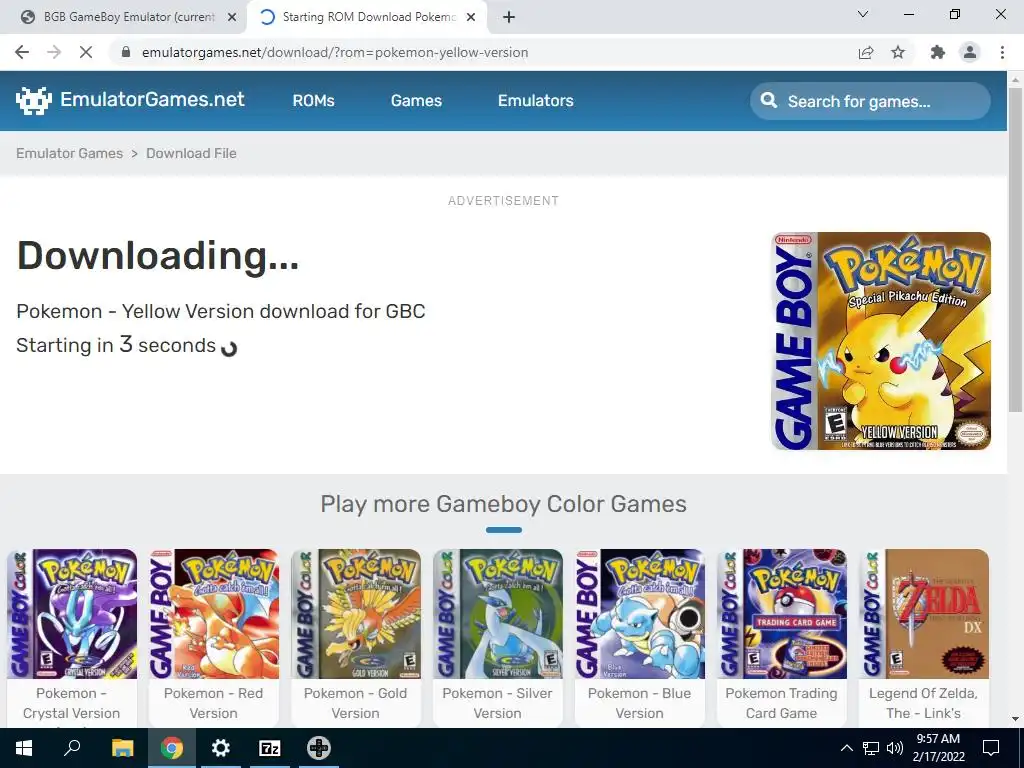Open the Games menu

416,101
